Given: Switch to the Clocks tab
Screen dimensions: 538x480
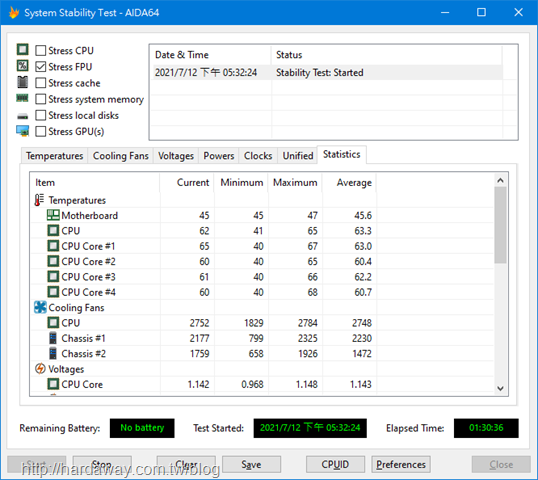Looking at the screenshot, I should coord(258,156).
